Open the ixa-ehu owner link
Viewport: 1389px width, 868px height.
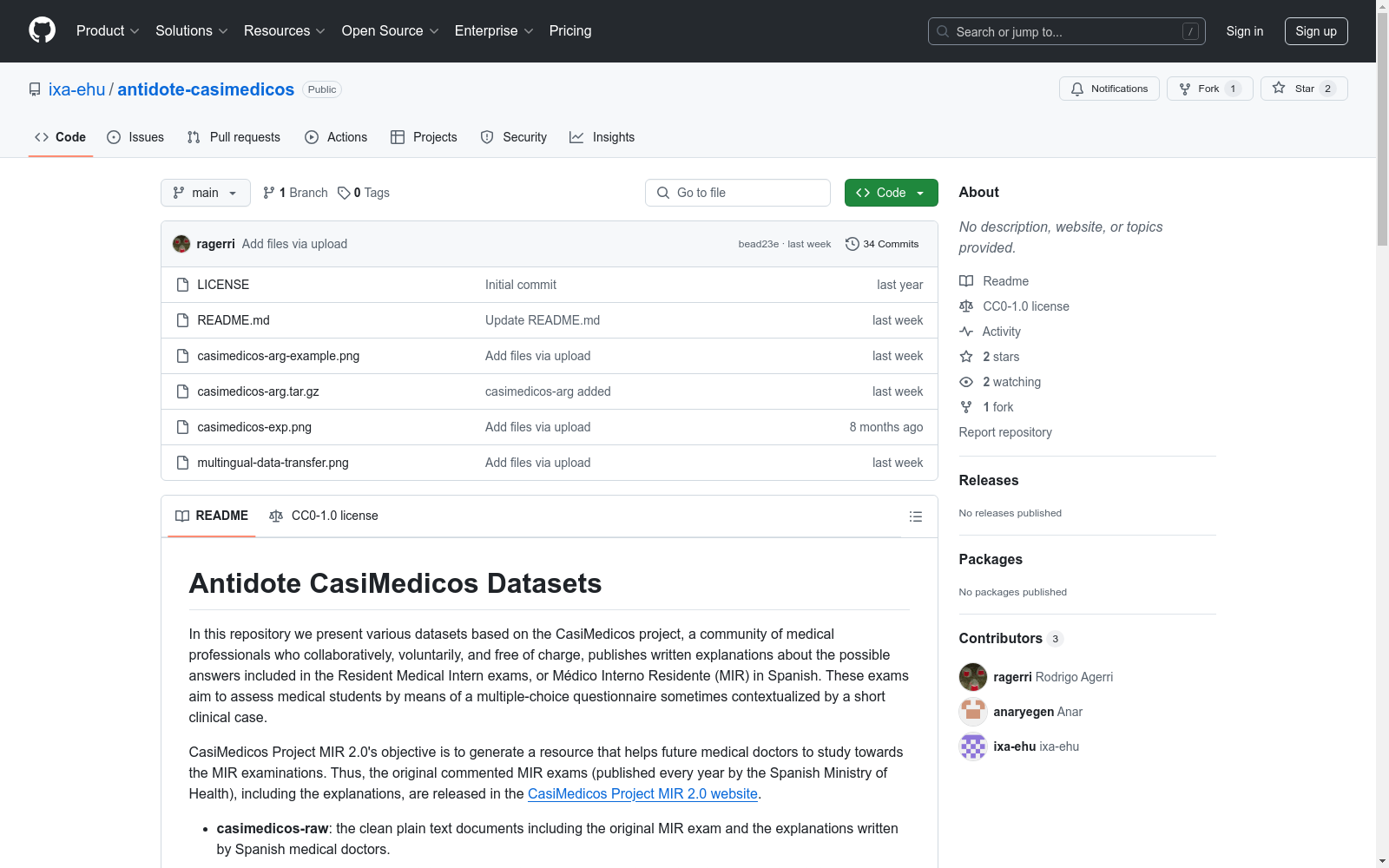76,89
